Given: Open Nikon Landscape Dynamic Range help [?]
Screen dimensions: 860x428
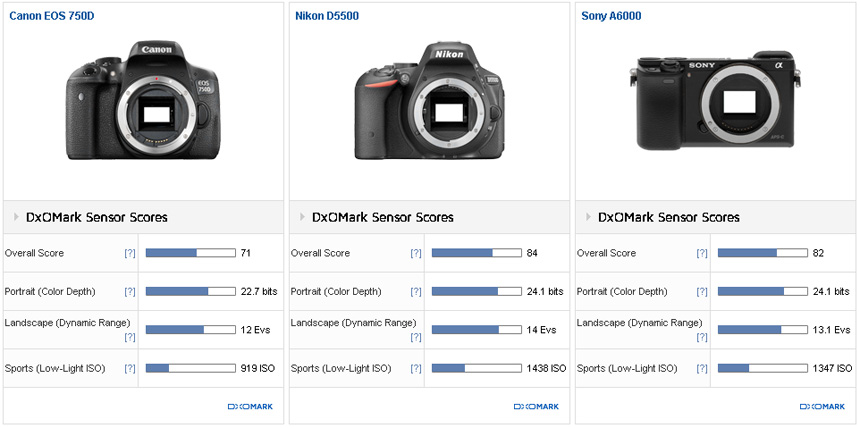Looking at the screenshot, I should tap(416, 337).
